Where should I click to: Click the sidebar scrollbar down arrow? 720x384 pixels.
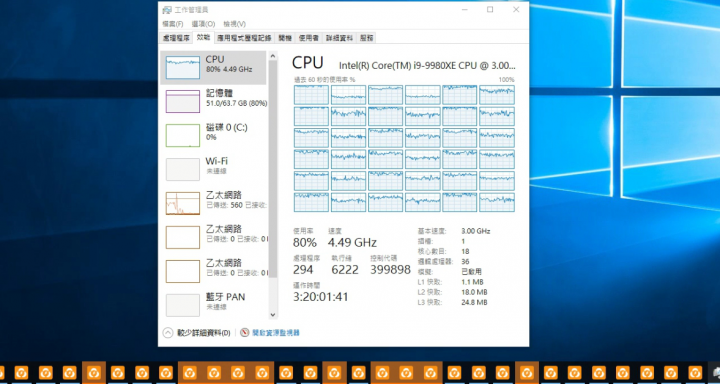pyautogui.click(x=273, y=315)
